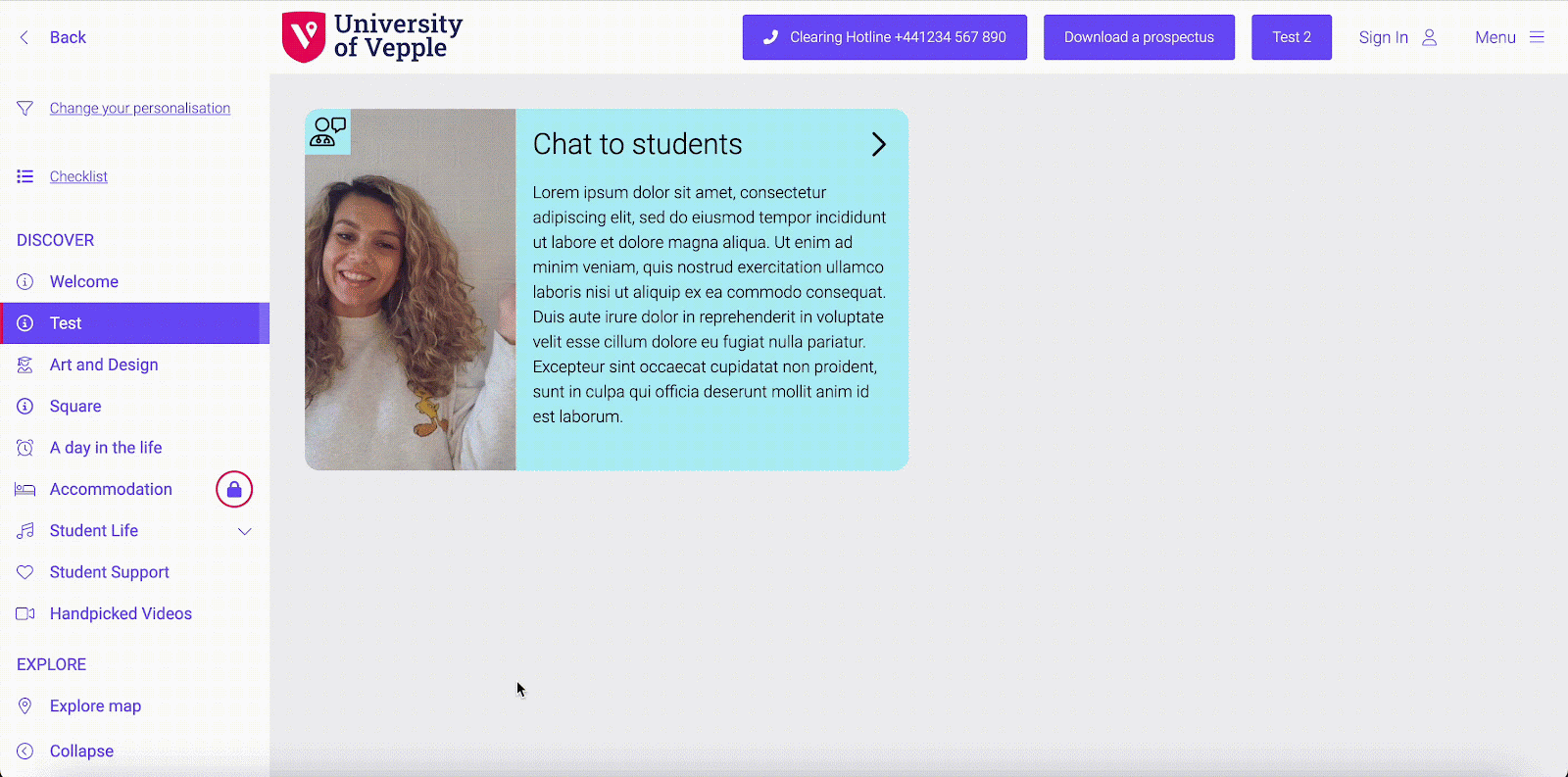Click the EXPLORE section heading
The height and width of the screenshot is (777, 1568).
(x=51, y=664)
